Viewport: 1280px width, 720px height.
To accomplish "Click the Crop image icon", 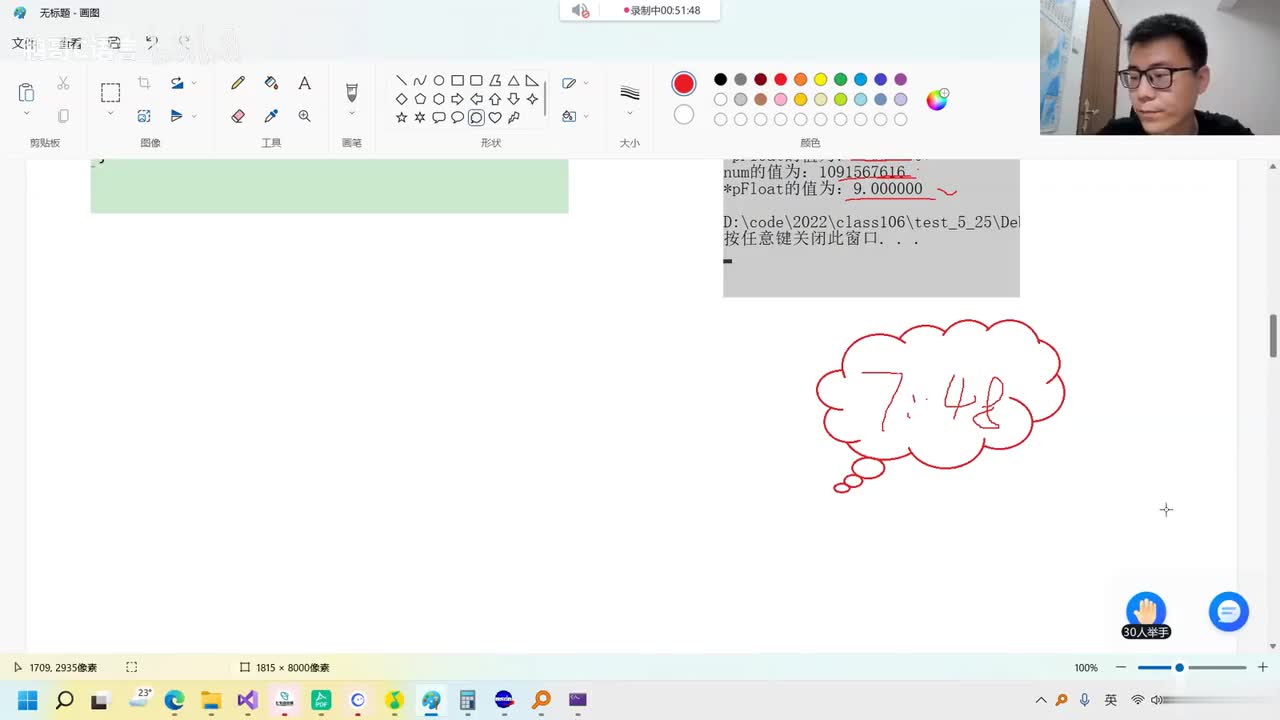I will (144, 83).
